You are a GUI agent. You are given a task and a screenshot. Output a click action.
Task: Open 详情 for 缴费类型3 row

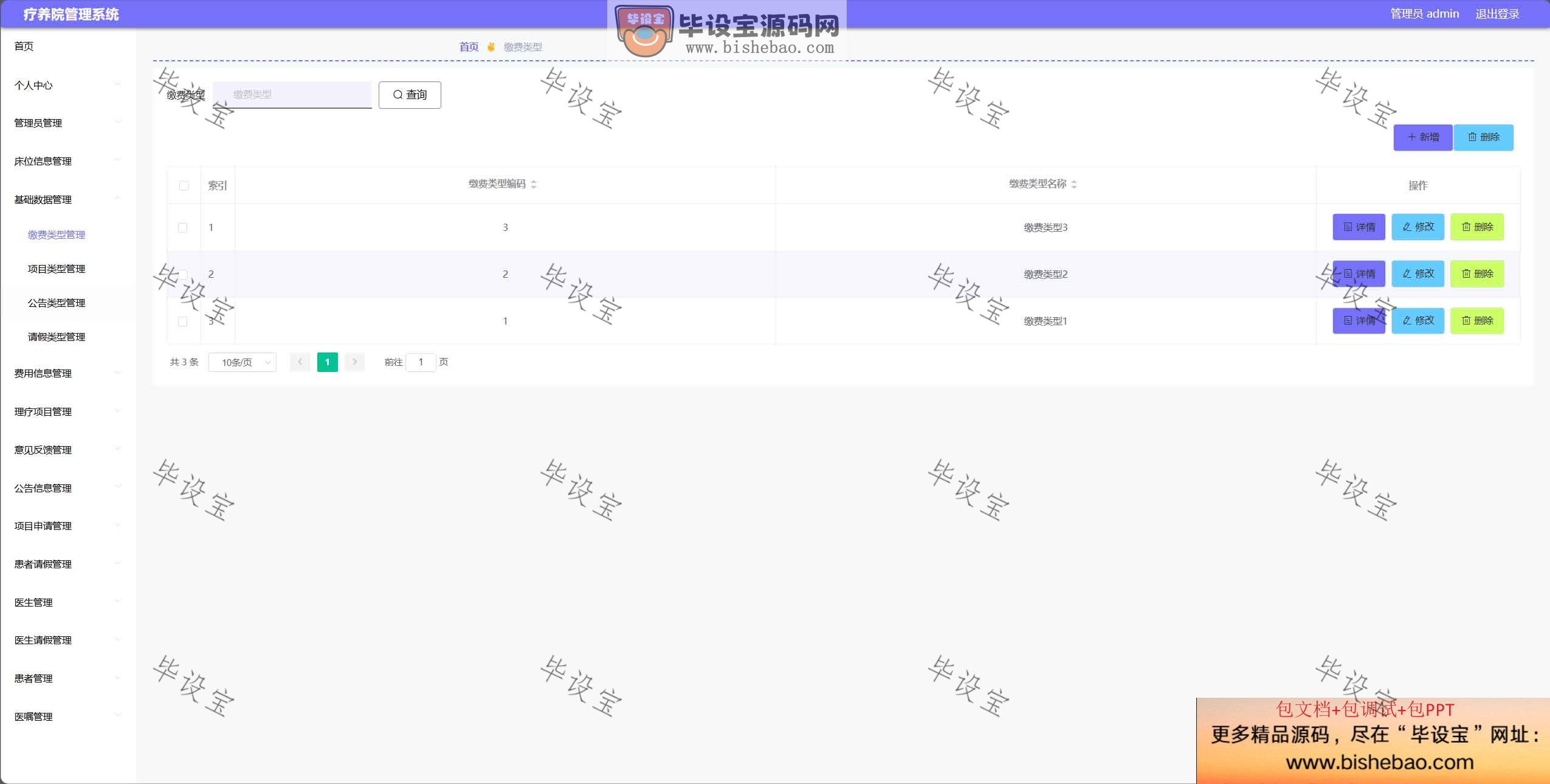coord(1359,227)
